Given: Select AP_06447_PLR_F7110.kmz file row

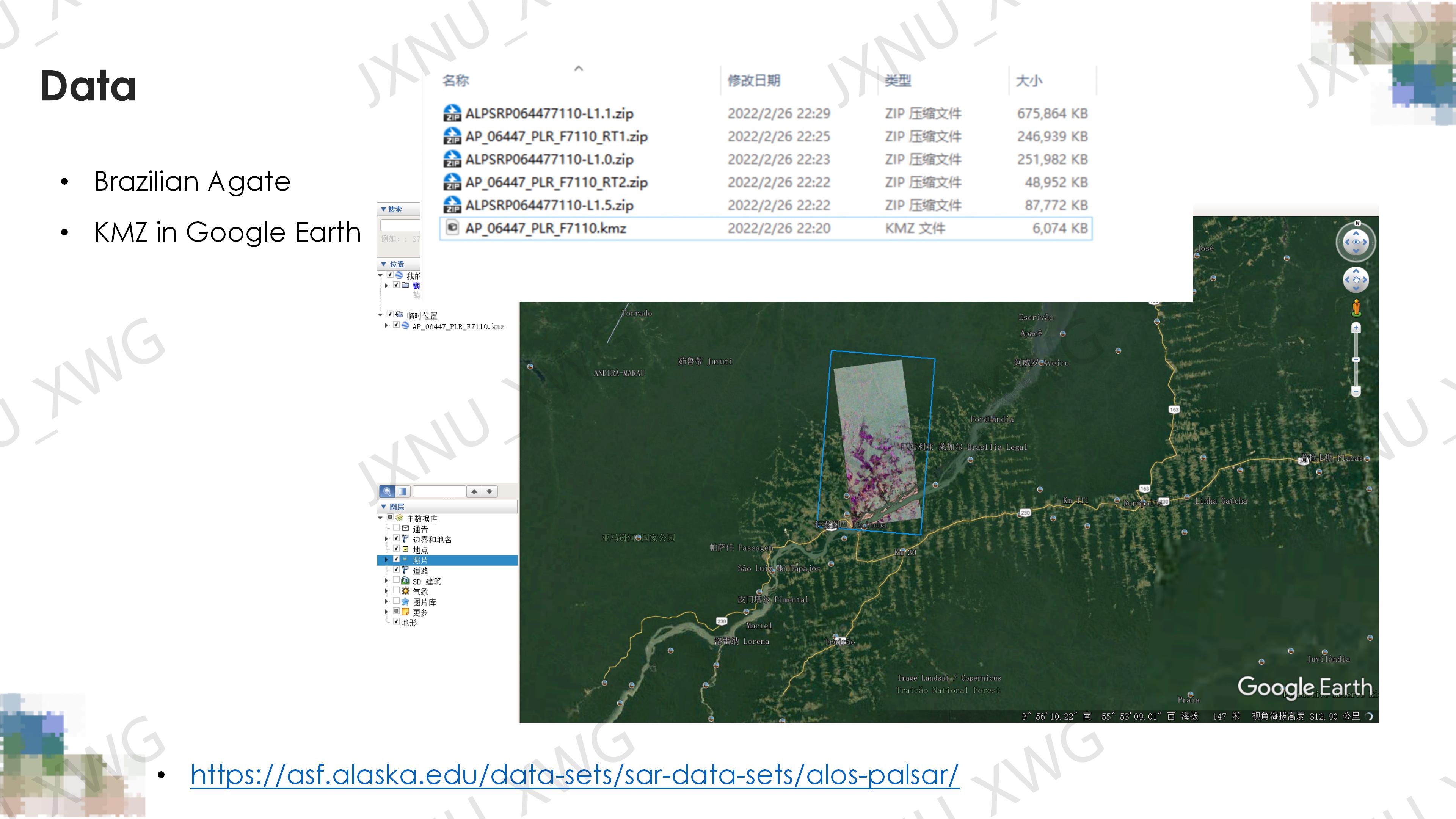Looking at the screenshot, I should (x=546, y=228).
